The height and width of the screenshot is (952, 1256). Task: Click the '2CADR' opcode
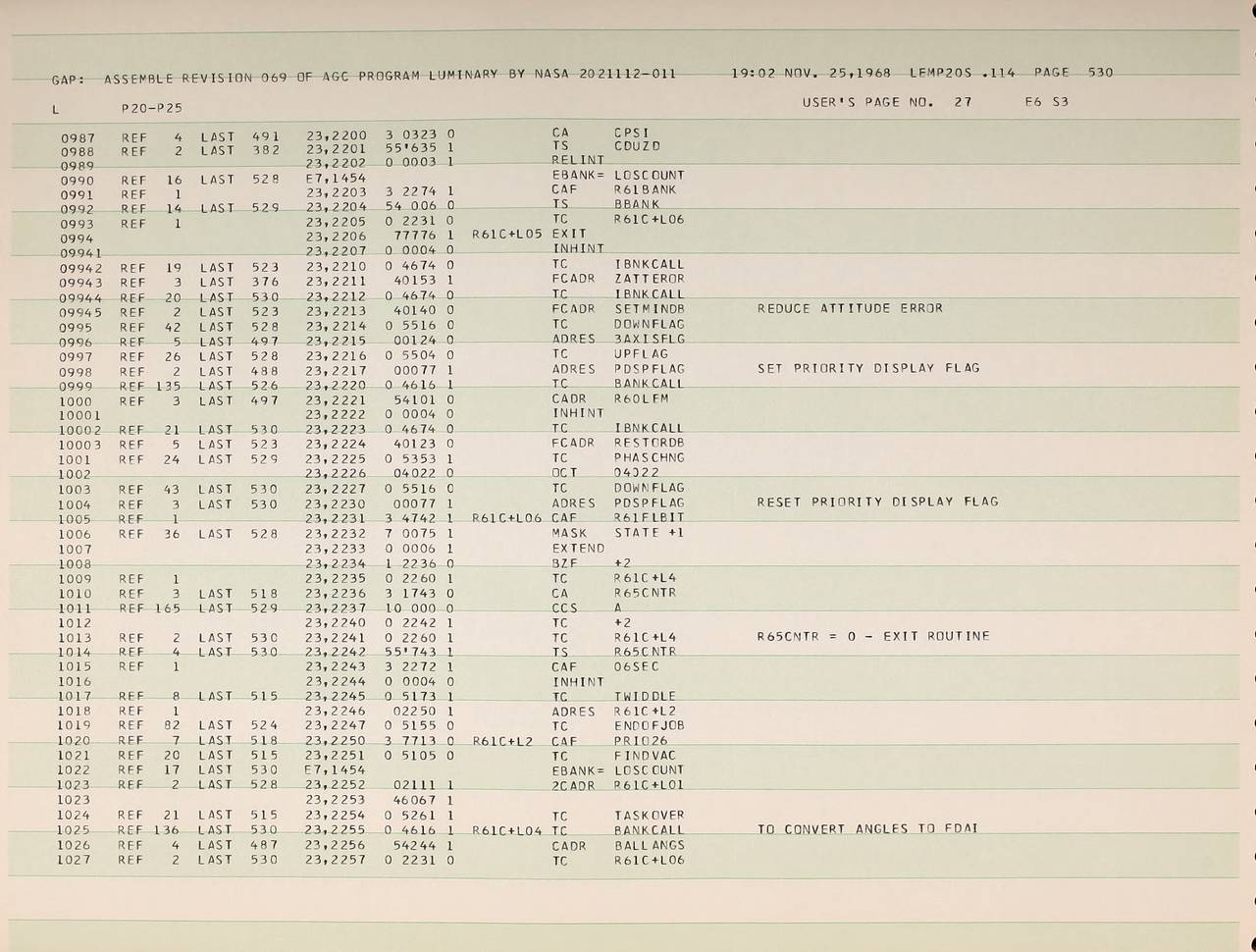(573, 785)
